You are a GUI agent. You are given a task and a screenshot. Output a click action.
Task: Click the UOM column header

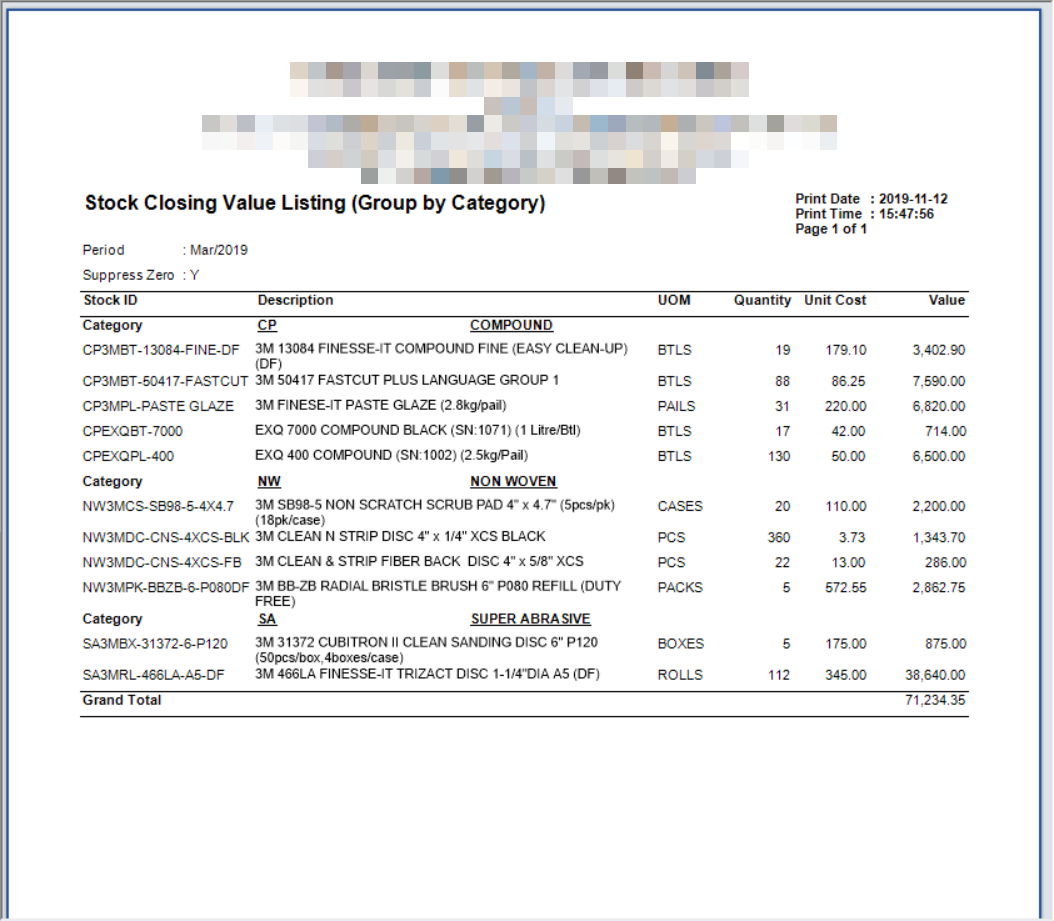pyautogui.click(x=674, y=300)
